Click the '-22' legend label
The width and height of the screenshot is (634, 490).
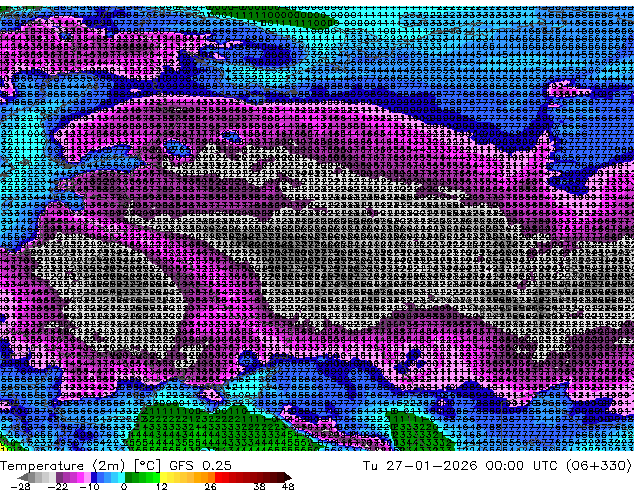pyautogui.click(x=57, y=486)
